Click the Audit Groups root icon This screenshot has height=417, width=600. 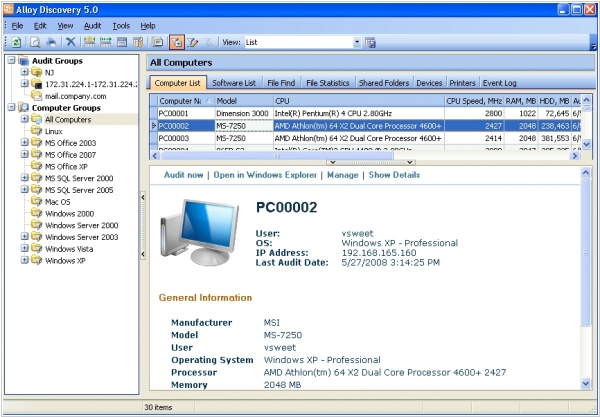pos(24,61)
